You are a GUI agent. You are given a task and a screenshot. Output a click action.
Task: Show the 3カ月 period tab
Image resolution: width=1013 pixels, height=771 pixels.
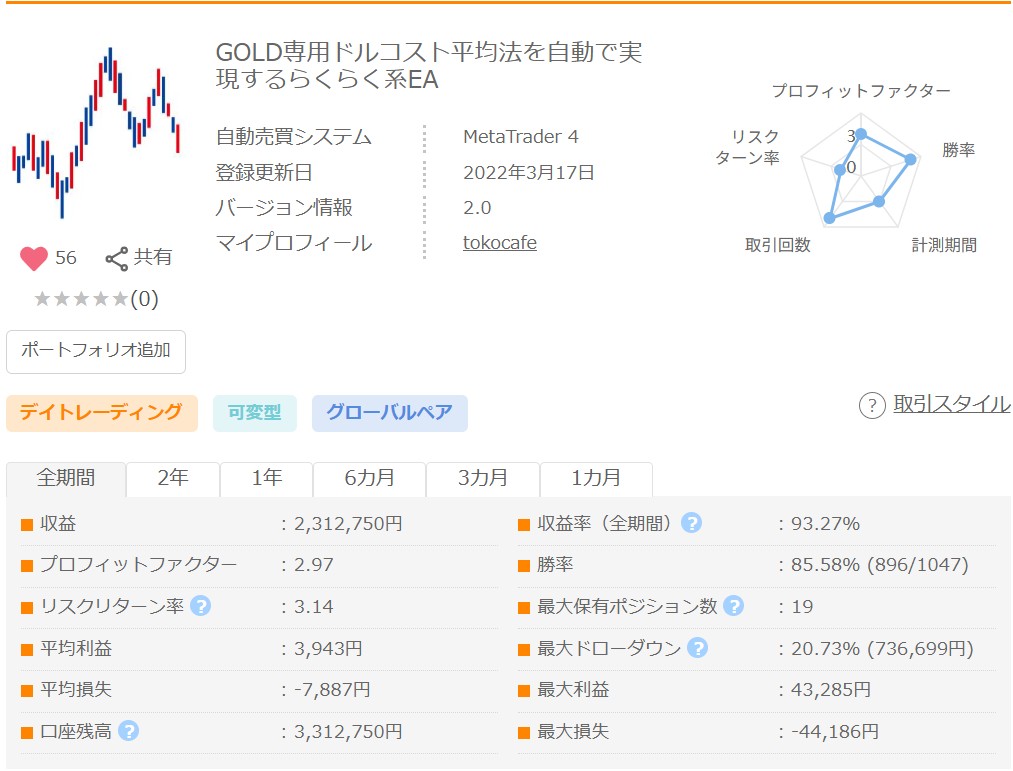pos(482,479)
